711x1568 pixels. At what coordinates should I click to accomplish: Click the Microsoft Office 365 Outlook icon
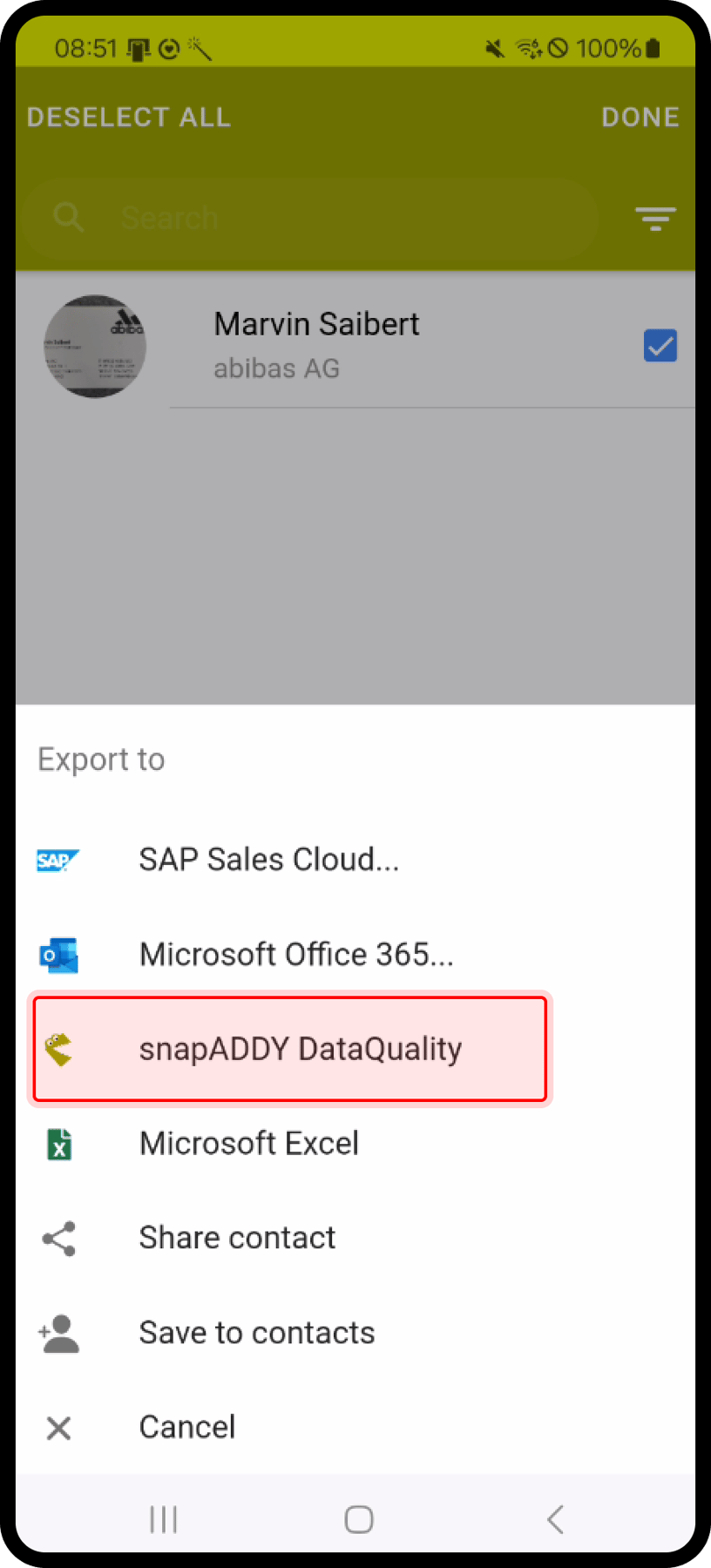pos(58,954)
